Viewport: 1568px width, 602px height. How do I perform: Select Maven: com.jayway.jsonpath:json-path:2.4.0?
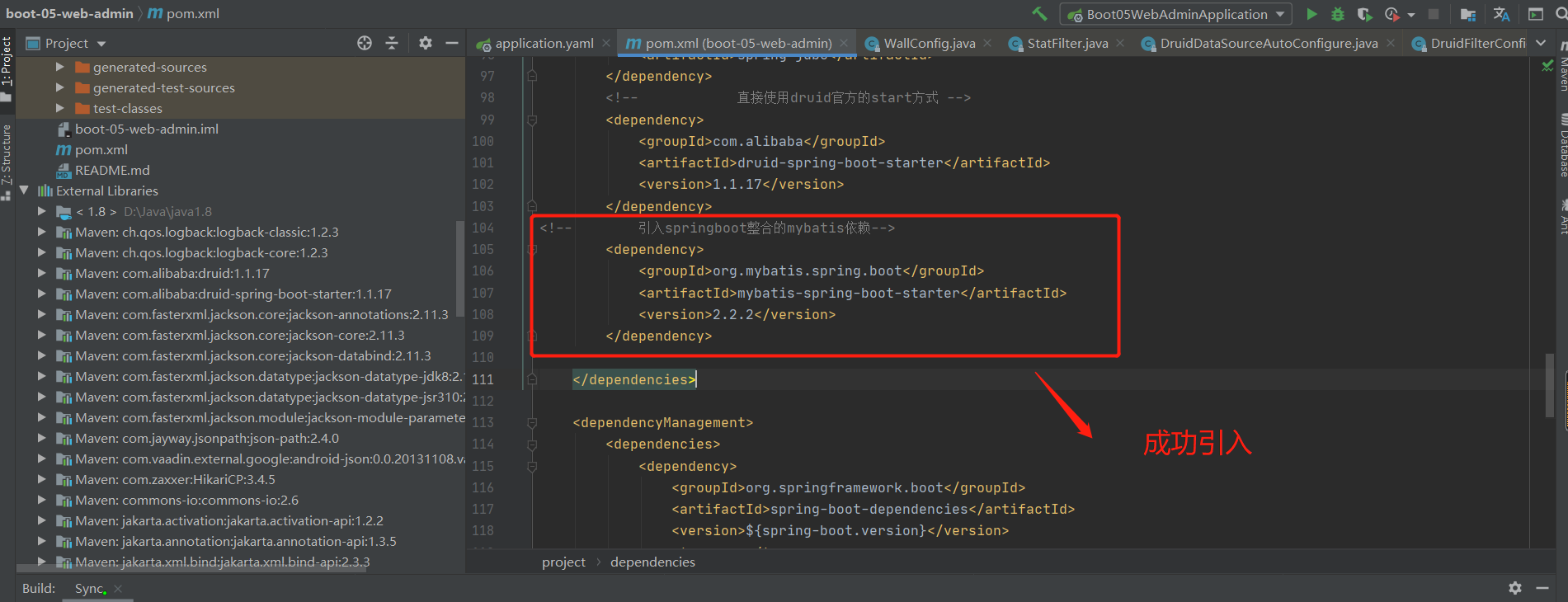[x=206, y=438]
